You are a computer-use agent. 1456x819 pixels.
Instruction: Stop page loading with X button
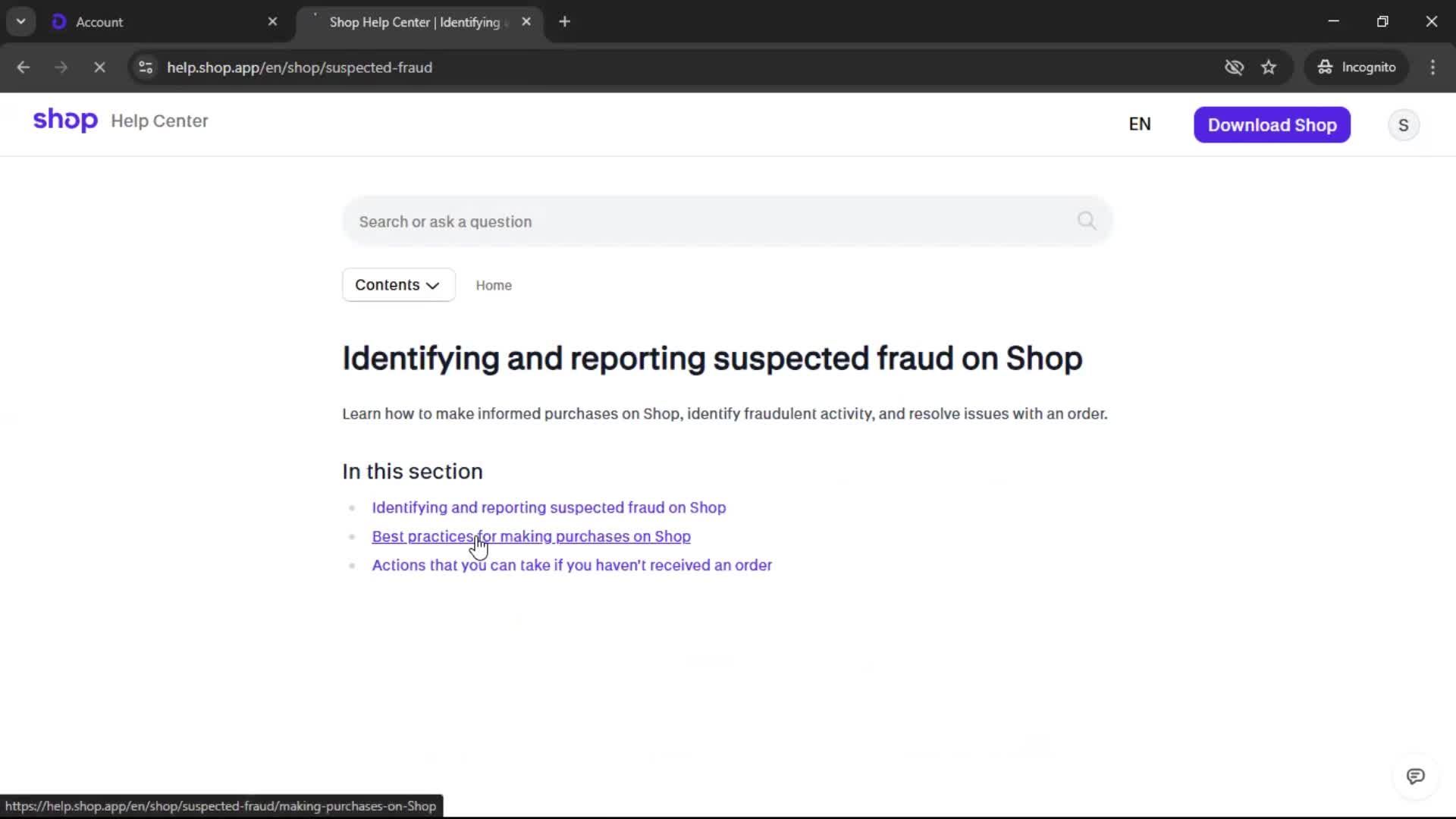pos(99,67)
